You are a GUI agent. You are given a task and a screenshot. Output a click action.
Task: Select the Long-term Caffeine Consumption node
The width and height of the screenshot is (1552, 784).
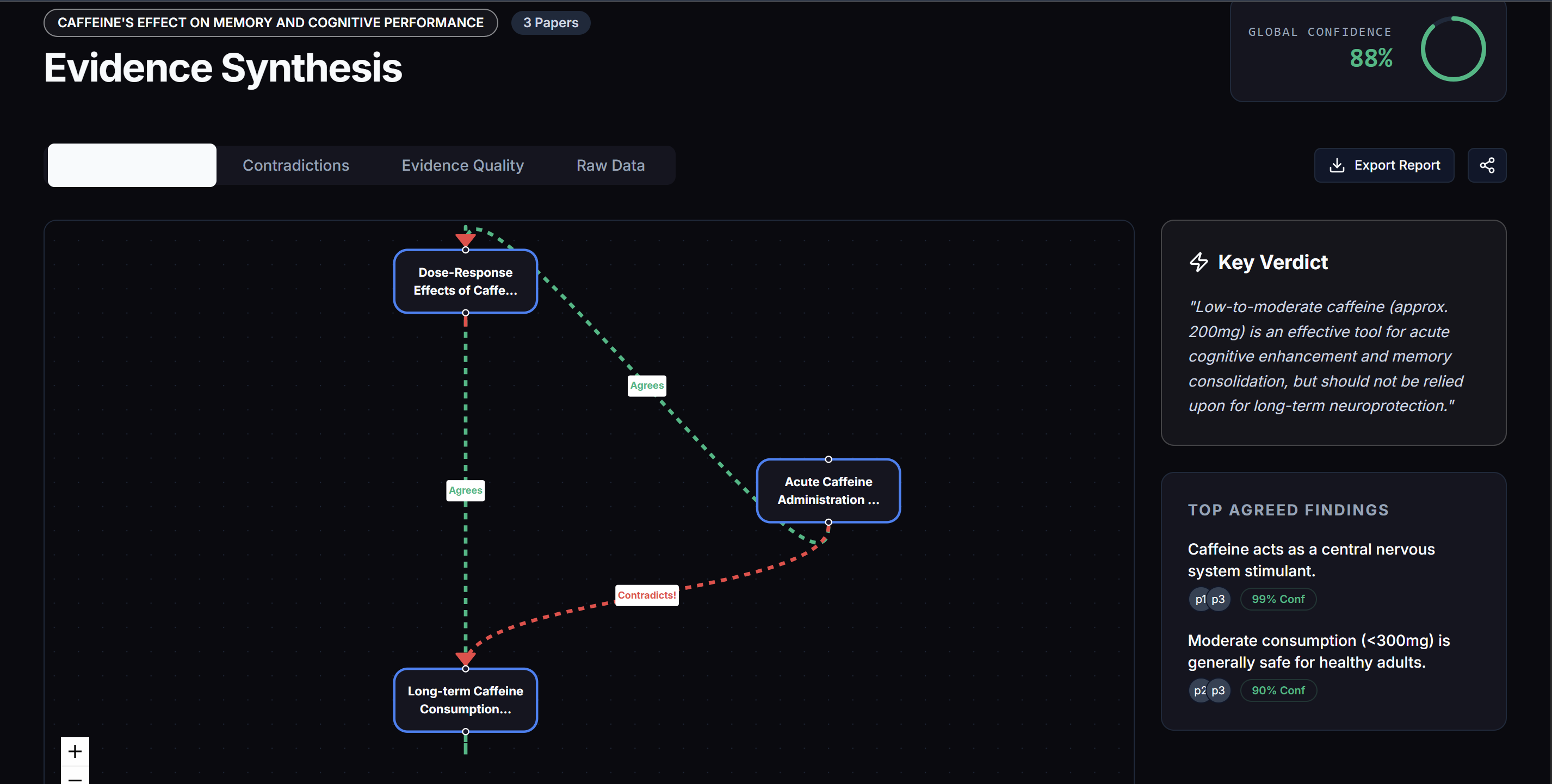(465, 700)
